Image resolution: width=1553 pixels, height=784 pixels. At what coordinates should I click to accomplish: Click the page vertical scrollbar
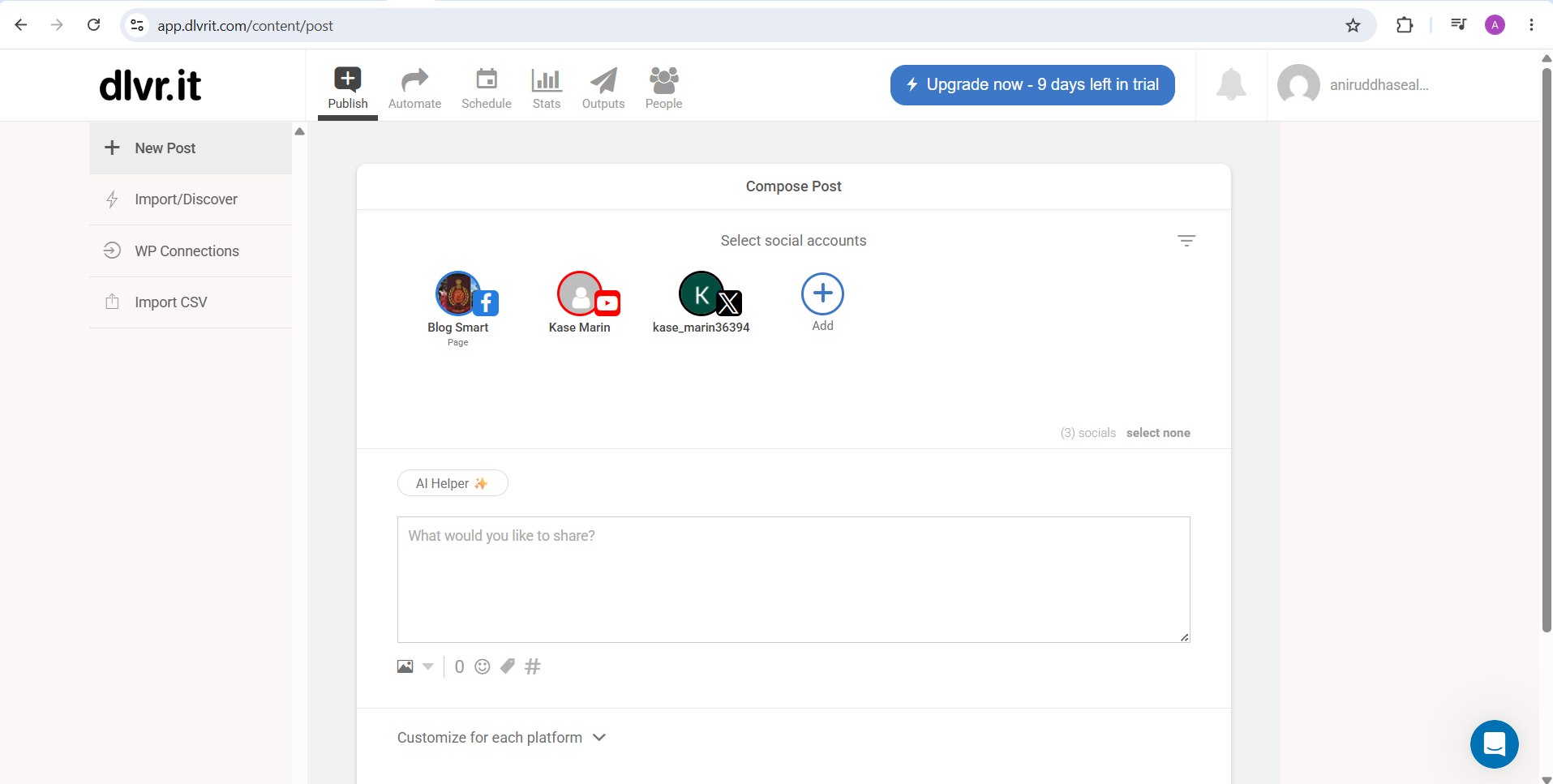(x=1547, y=349)
